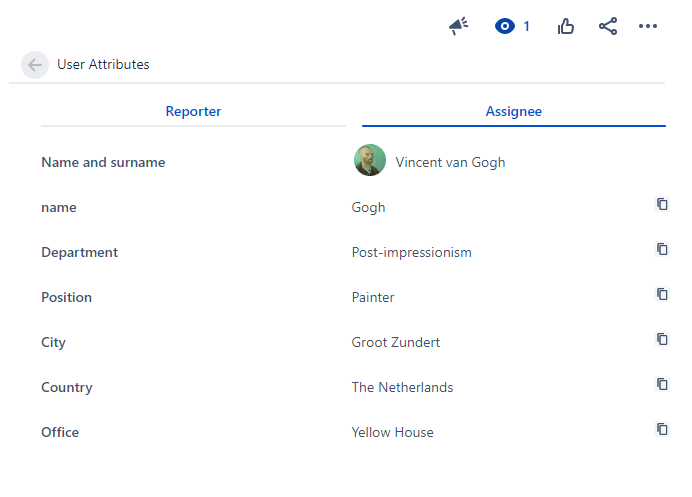Open the three-dot more actions menu
Screen dimensions: 692x497
point(648,26)
